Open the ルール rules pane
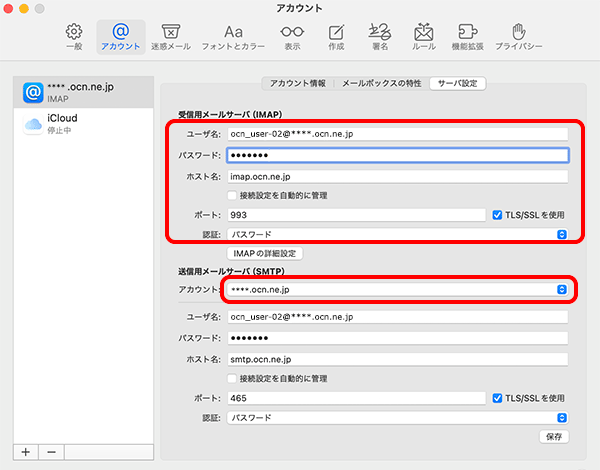 (424, 37)
